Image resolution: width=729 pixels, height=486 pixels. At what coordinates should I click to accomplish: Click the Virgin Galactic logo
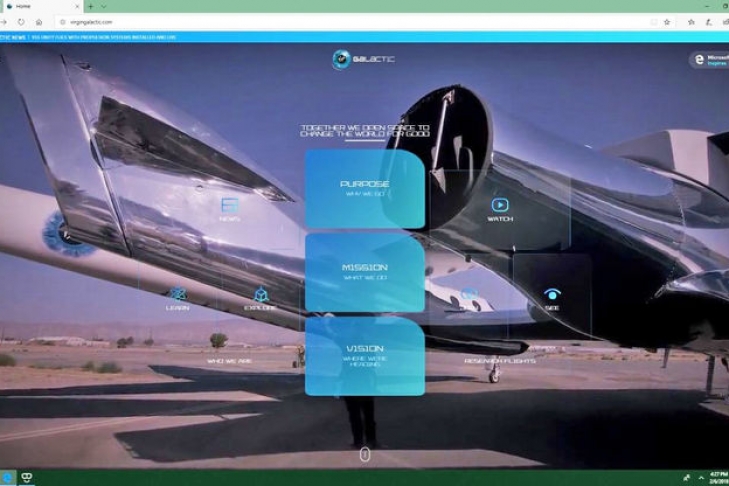(x=363, y=59)
